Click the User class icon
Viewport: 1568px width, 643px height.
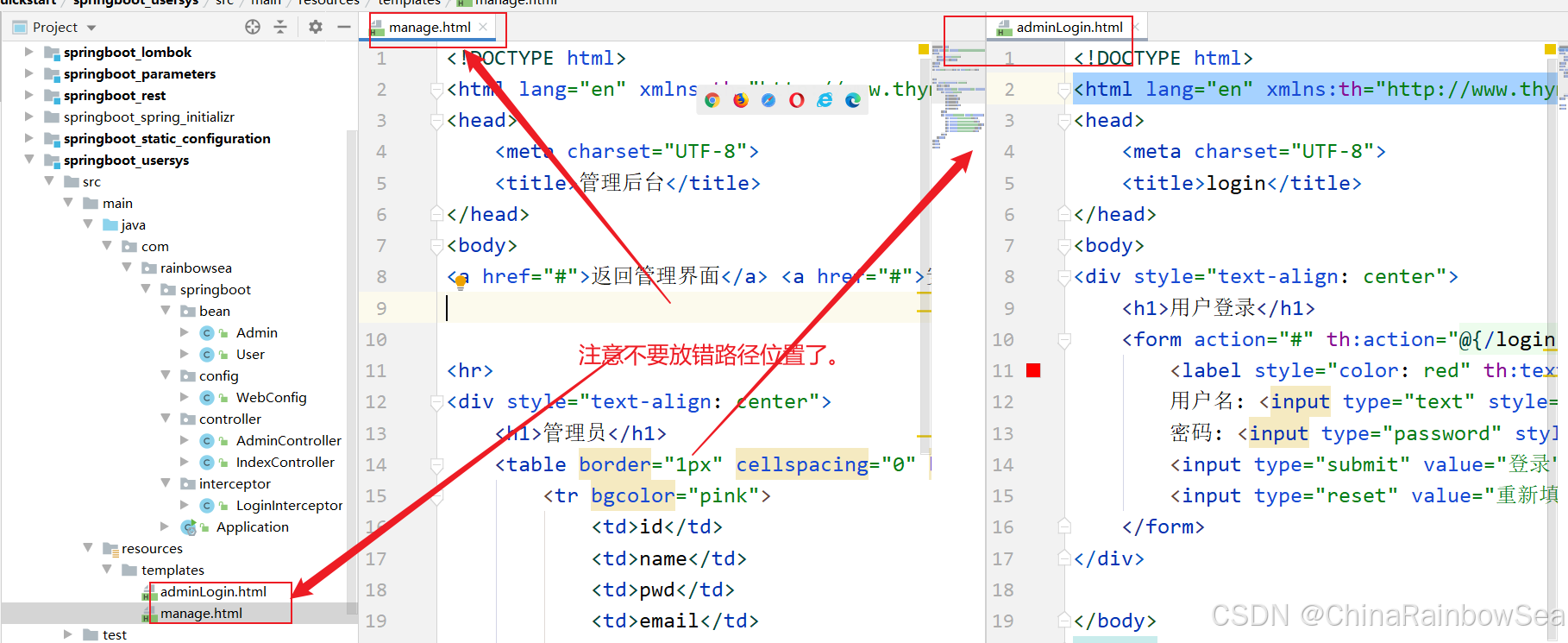[x=207, y=355]
